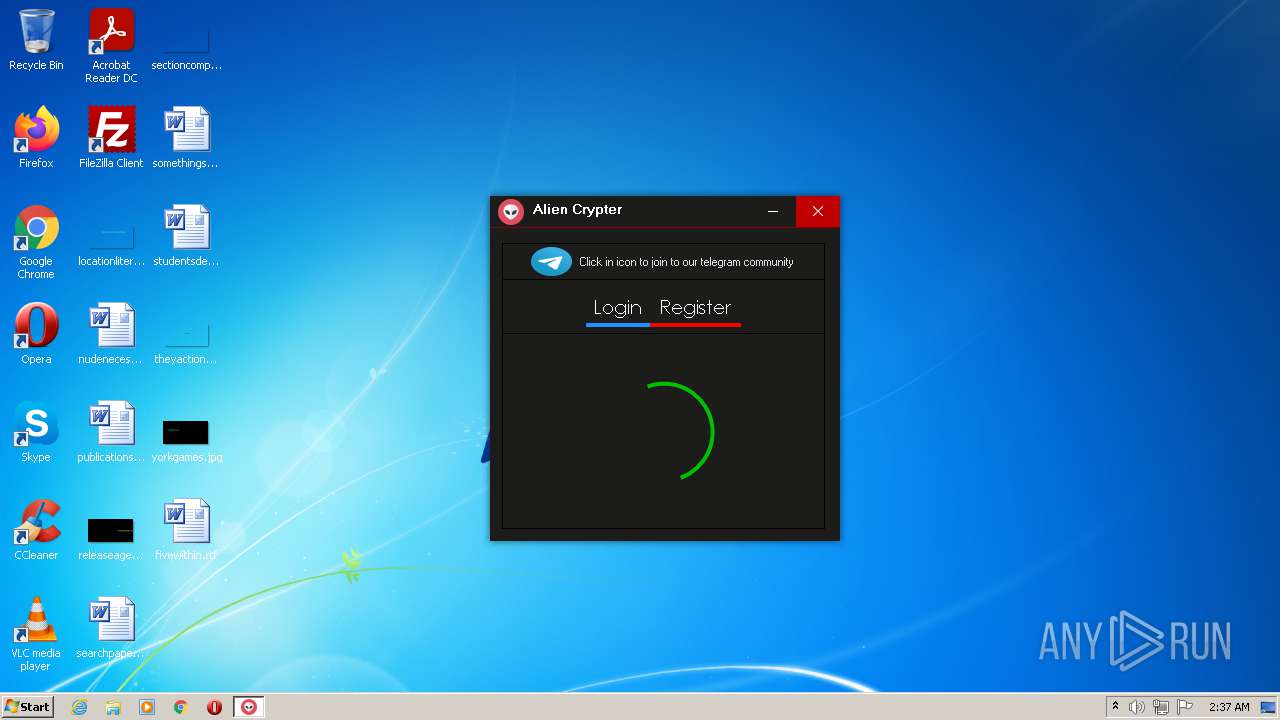Select the studentsde Word document
The image size is (1280, 720).
(186, 236)
